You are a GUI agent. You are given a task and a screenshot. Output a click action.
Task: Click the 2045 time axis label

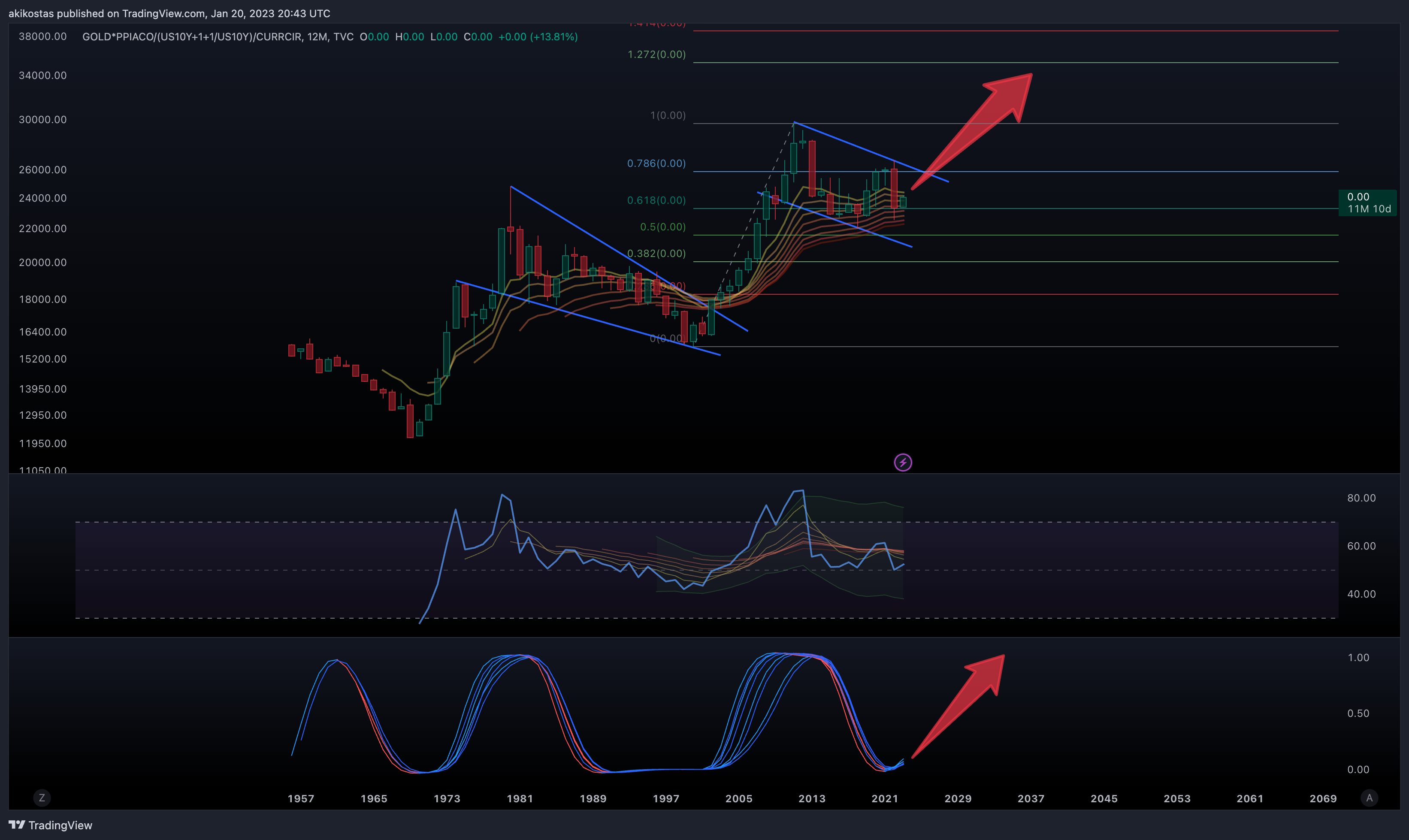tap(1104, 799)
